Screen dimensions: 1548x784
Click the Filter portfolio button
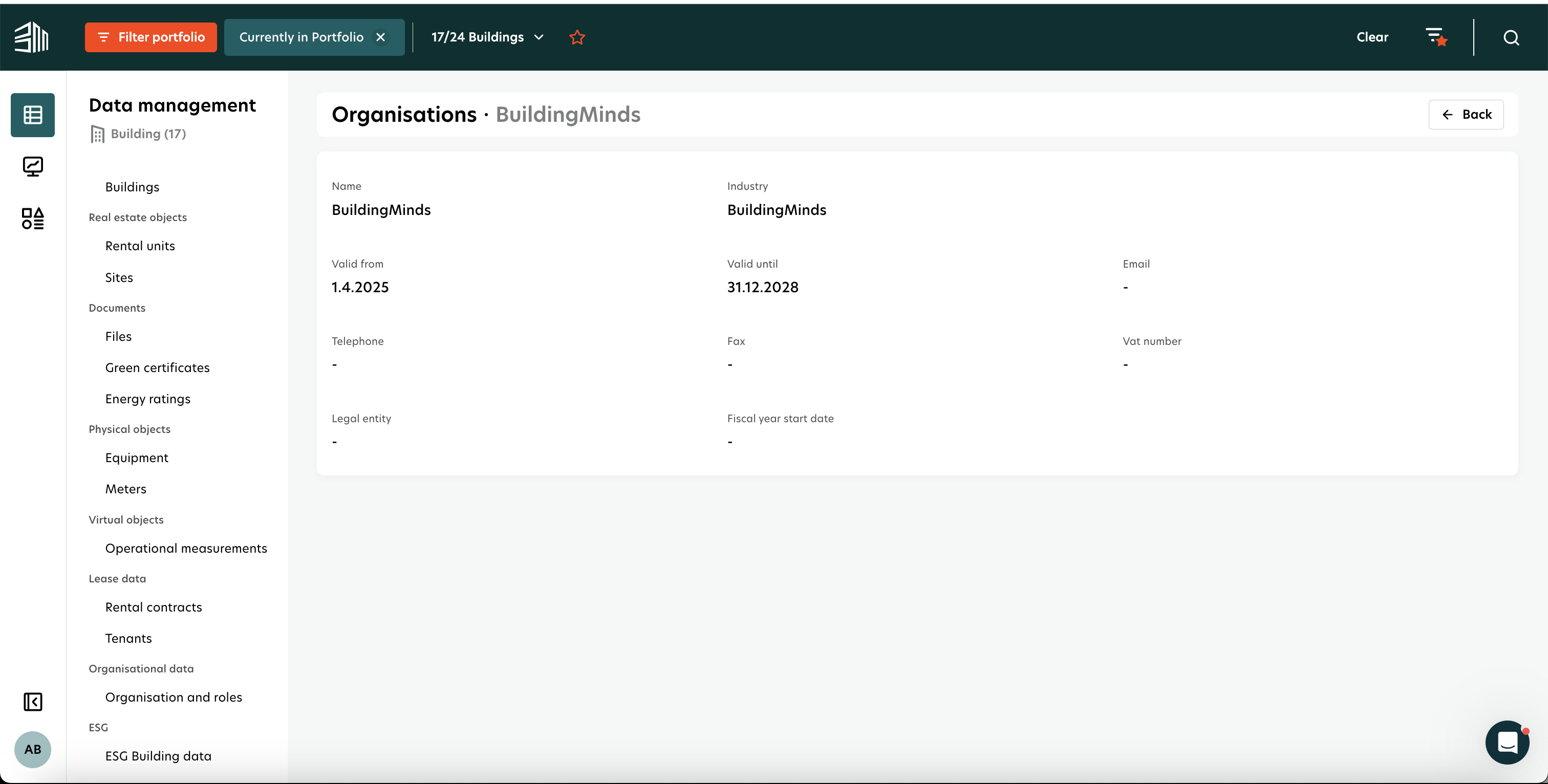pos(151,37)
